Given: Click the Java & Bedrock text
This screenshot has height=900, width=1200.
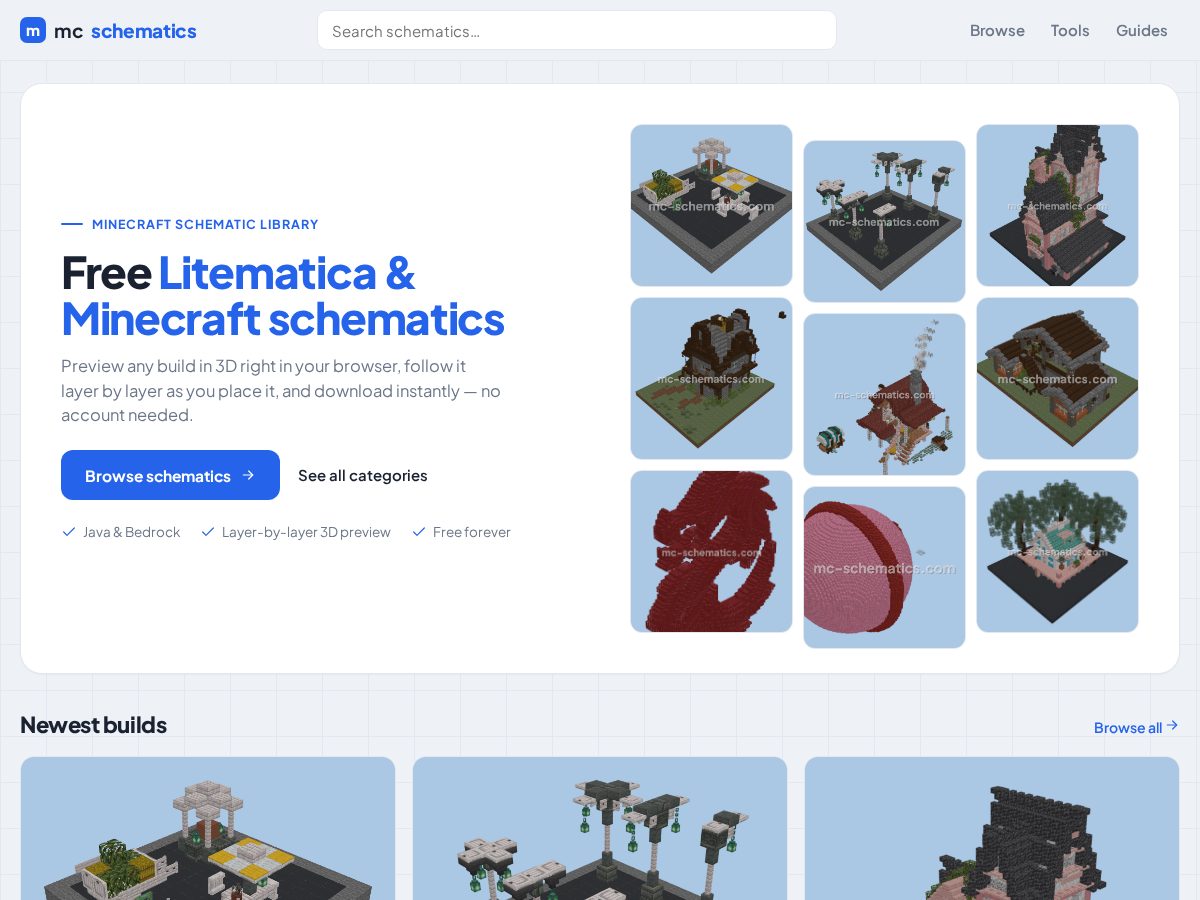Looking at the screenshot, I should [132, 532].
